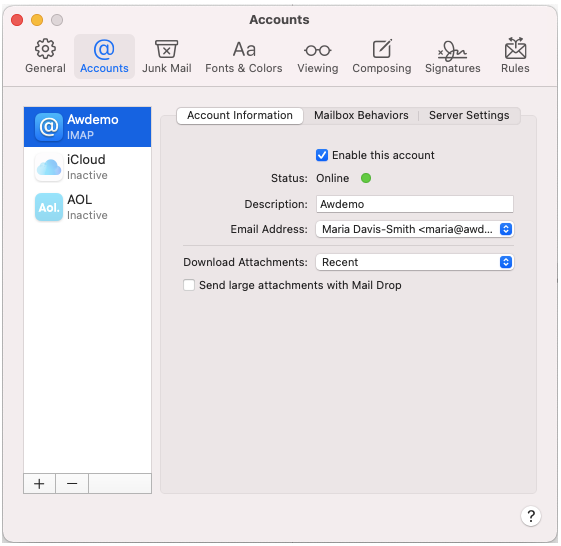Enable Send large attachments with Mail Drop

(x=189, y=285)
